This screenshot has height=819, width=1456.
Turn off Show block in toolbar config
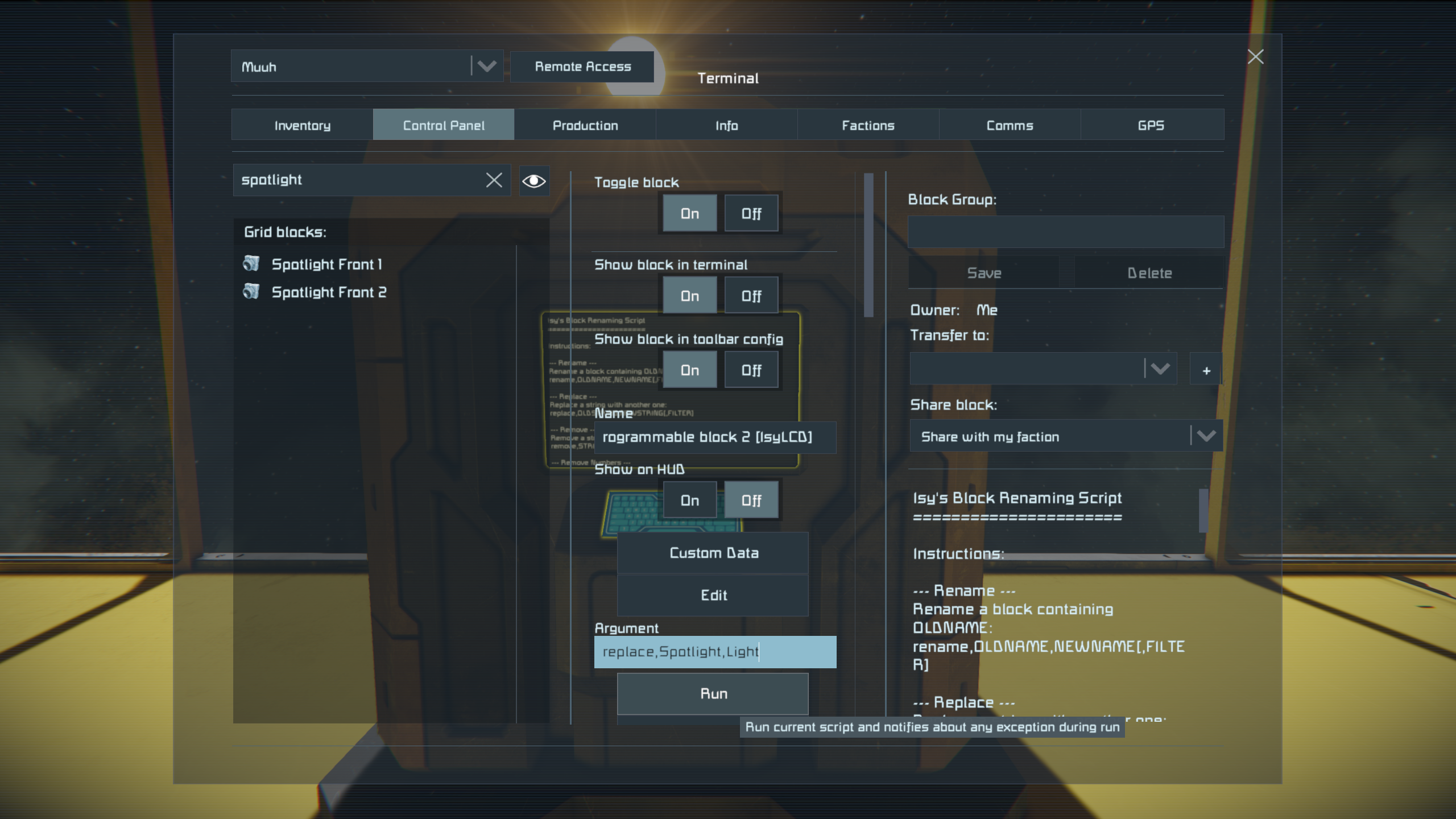tap(751, 370)
